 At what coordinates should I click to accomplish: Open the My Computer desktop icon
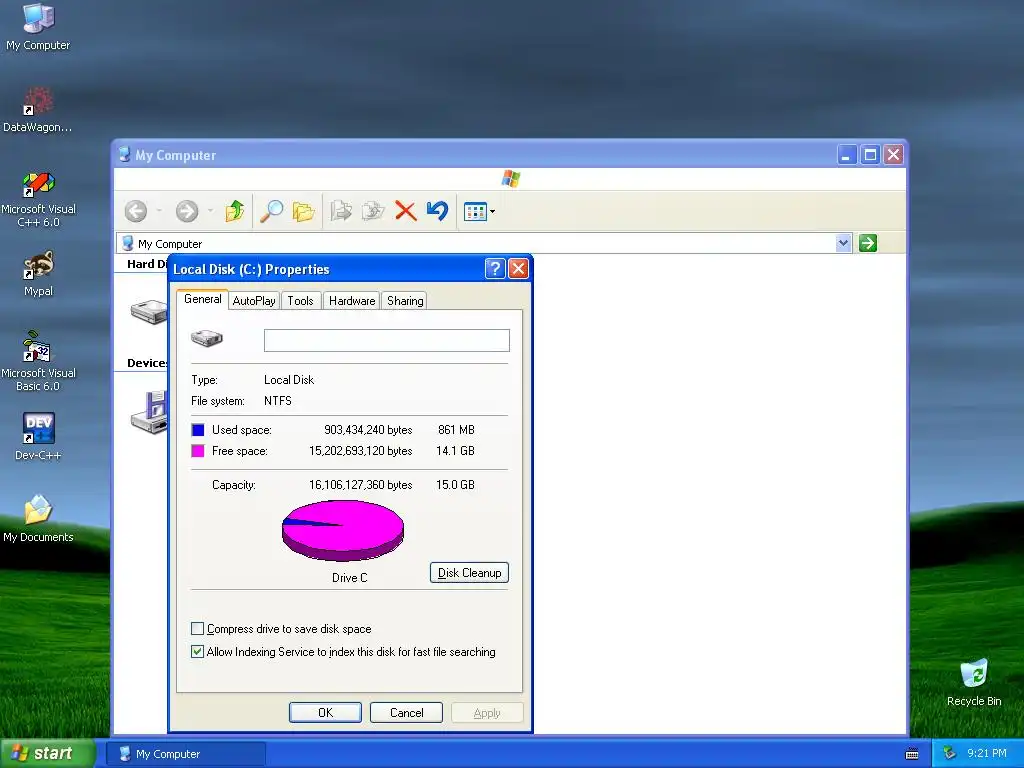click(39, 27)
